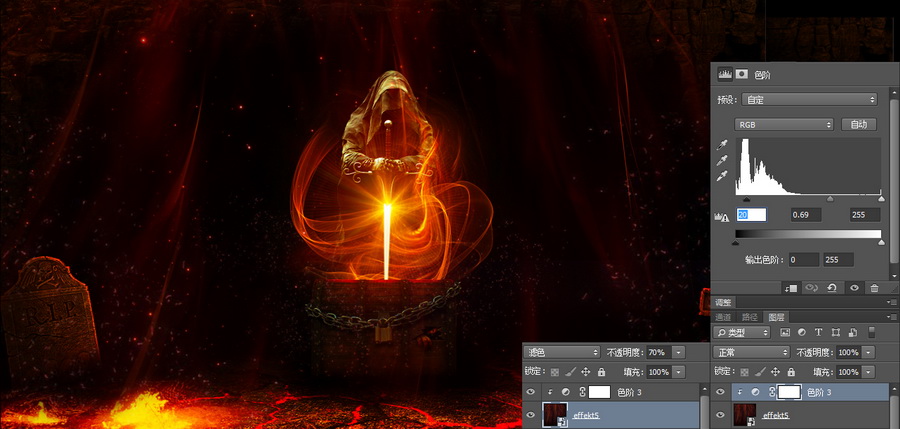Click the 自动 auto button
The image size is (900, 429).
pos(858,125)
